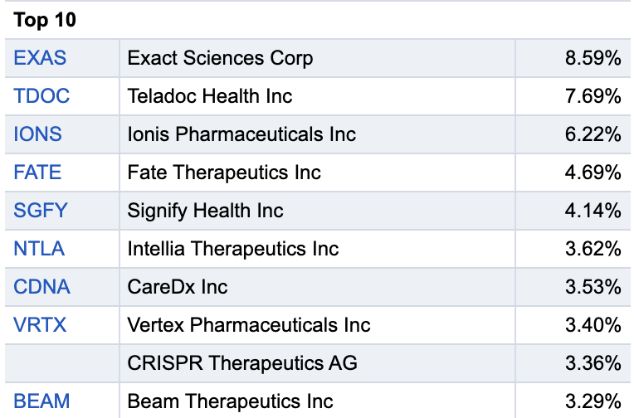Open the EXAS ticker link
This screenshot has height=418, width=634.
[40, 58]
